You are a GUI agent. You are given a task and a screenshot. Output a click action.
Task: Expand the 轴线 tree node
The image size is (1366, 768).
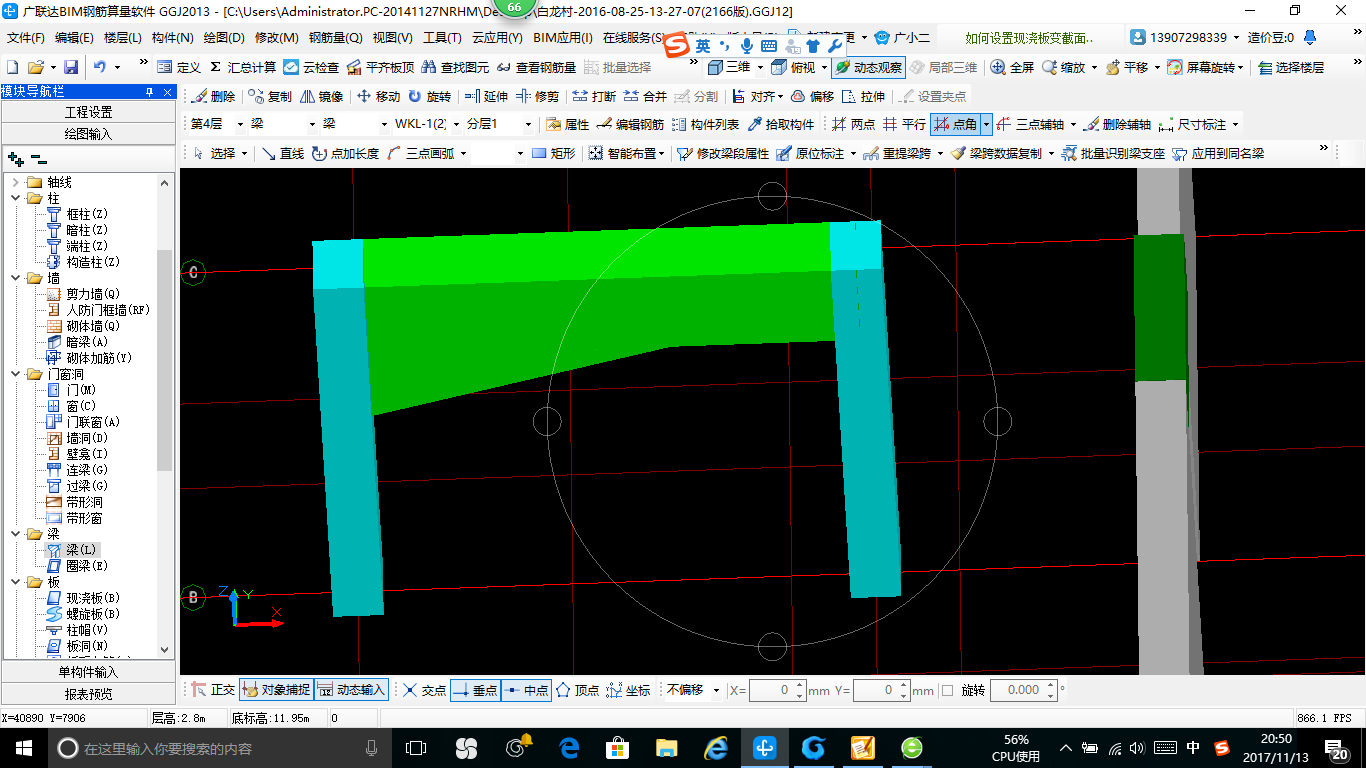tap(16, 182)
